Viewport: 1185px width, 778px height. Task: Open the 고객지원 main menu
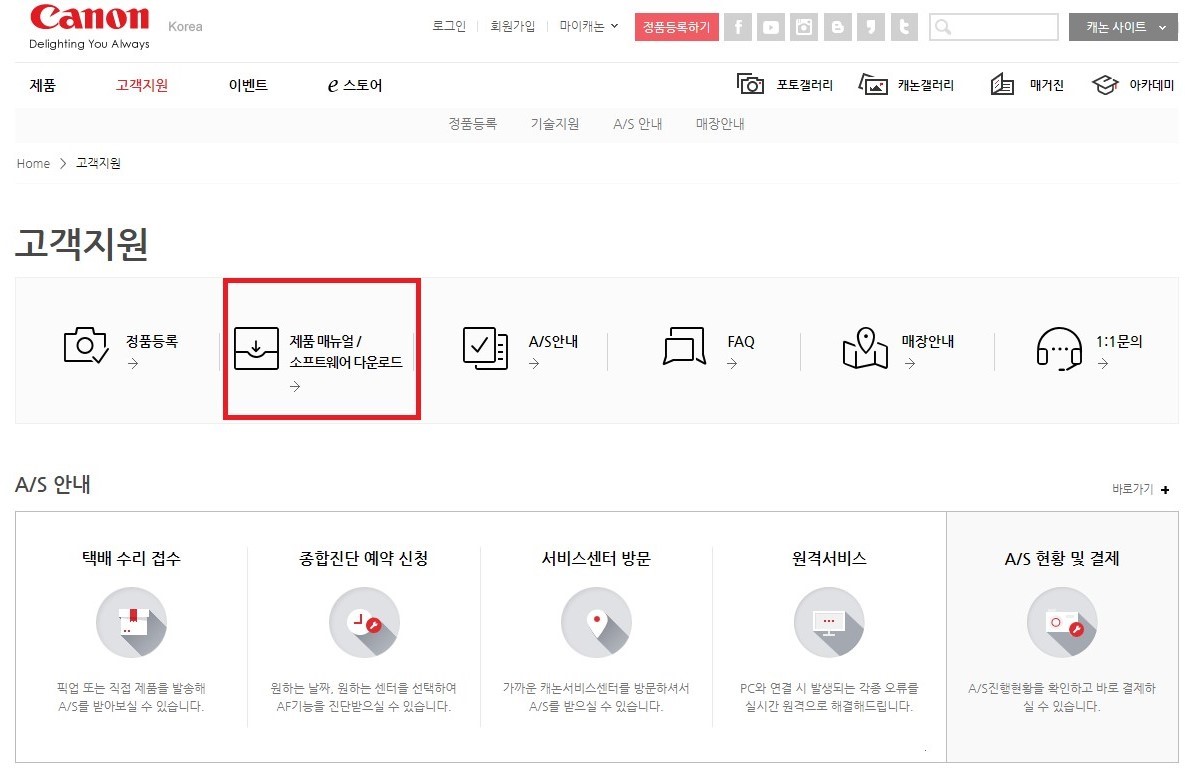(x=141, y=85)
